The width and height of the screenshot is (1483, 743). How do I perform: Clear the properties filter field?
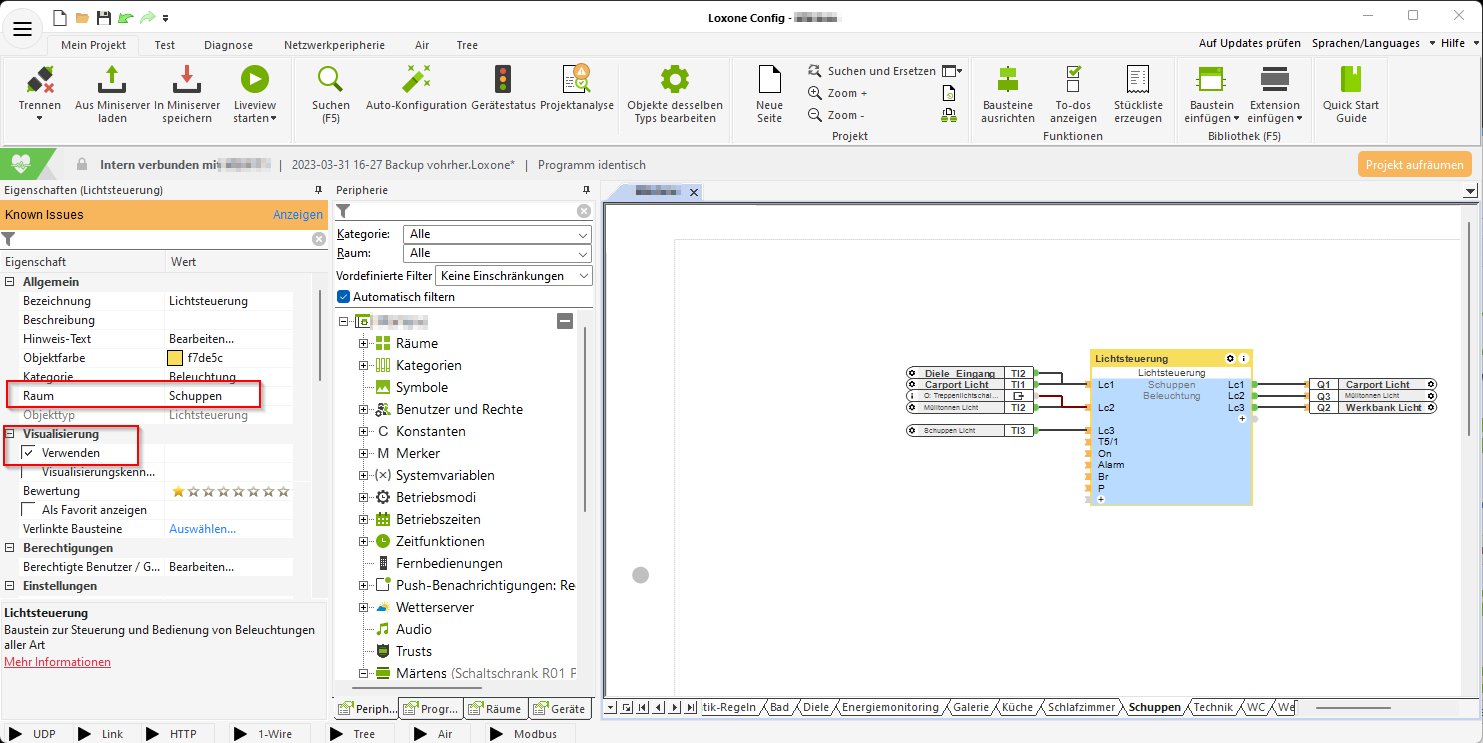click(x=319, y=239)
